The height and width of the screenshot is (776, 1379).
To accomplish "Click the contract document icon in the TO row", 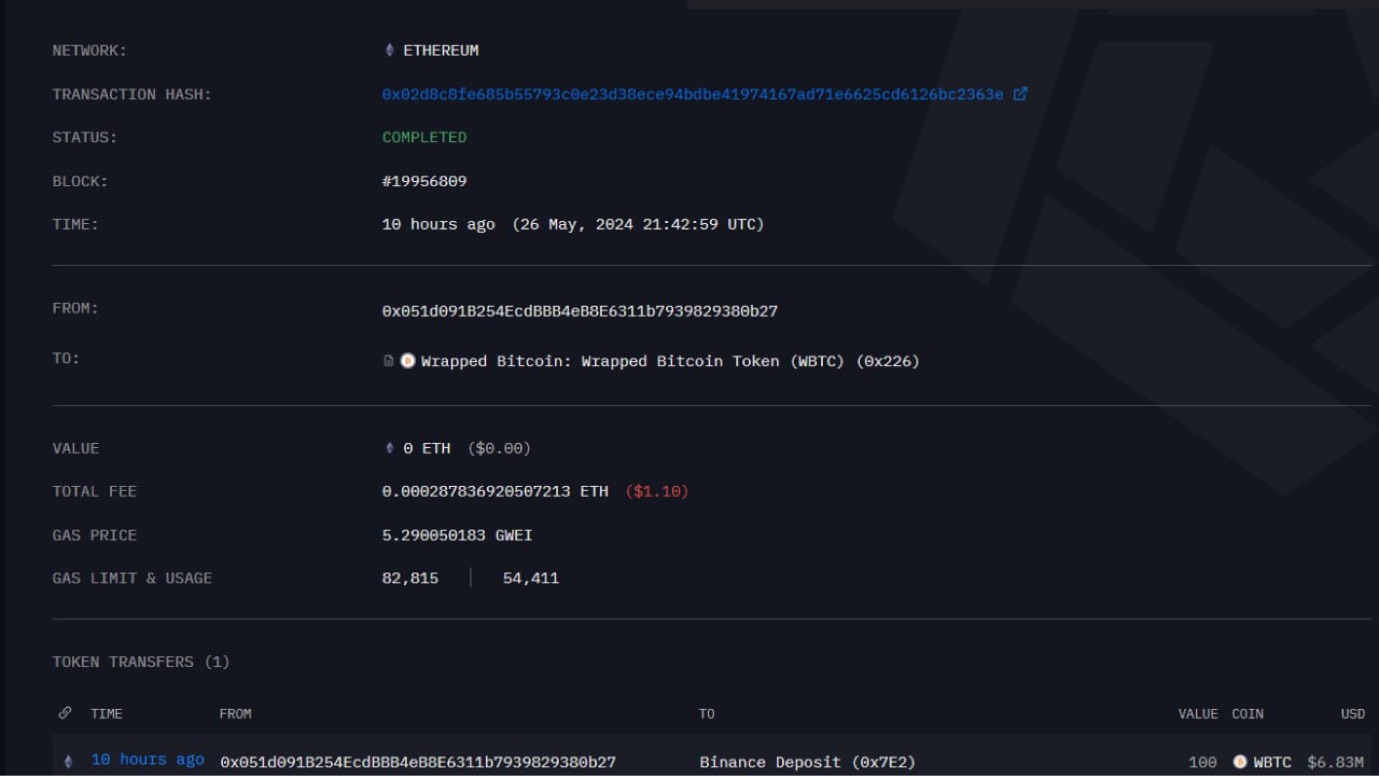I will (x=389, y=361).
